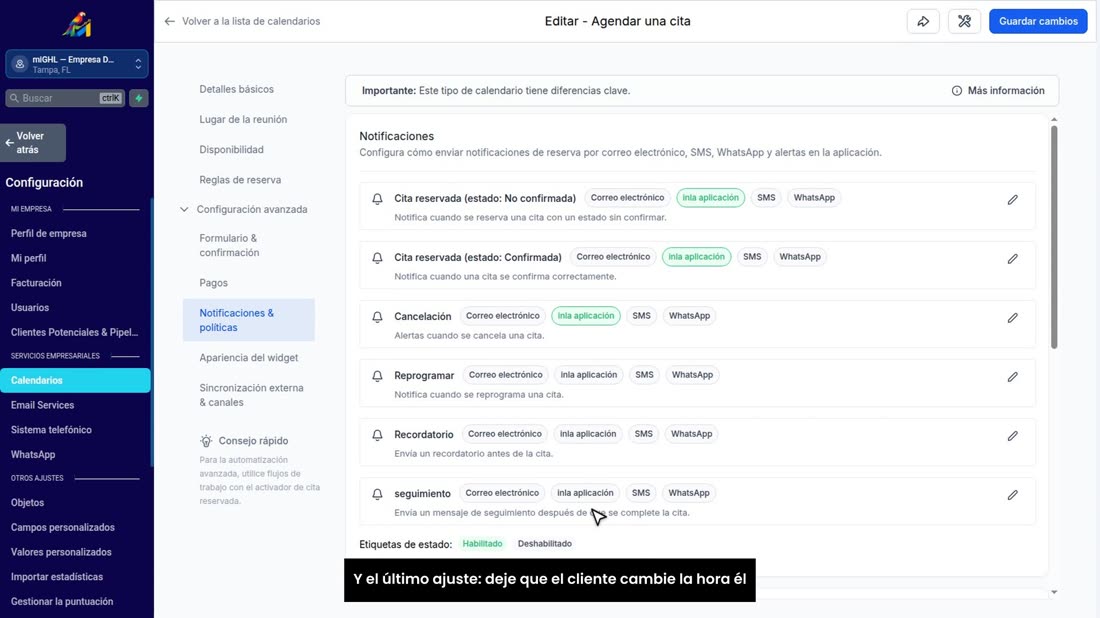Toggle SMS for Cita reservada Confirmada
This screenshot has width=1100, height=618.
pyautogui.click(x=752, y=257)
